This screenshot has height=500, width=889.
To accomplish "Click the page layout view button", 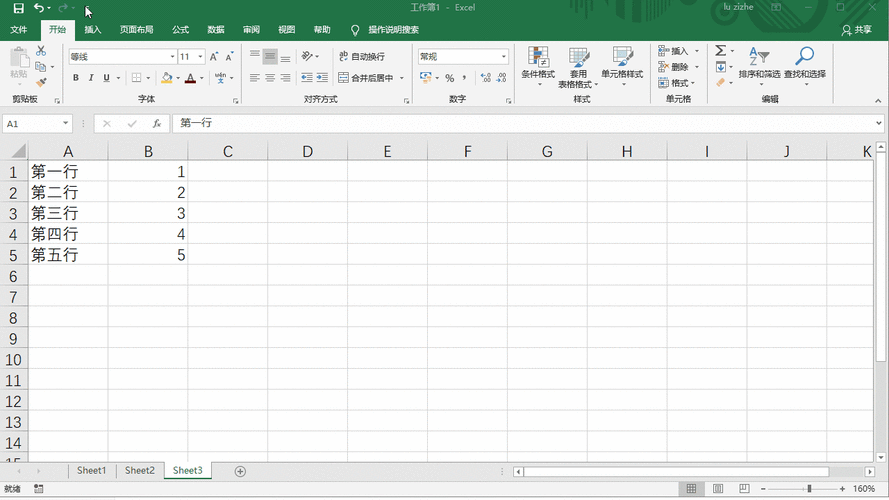I will pyautogui.click(x=718, y=489).
